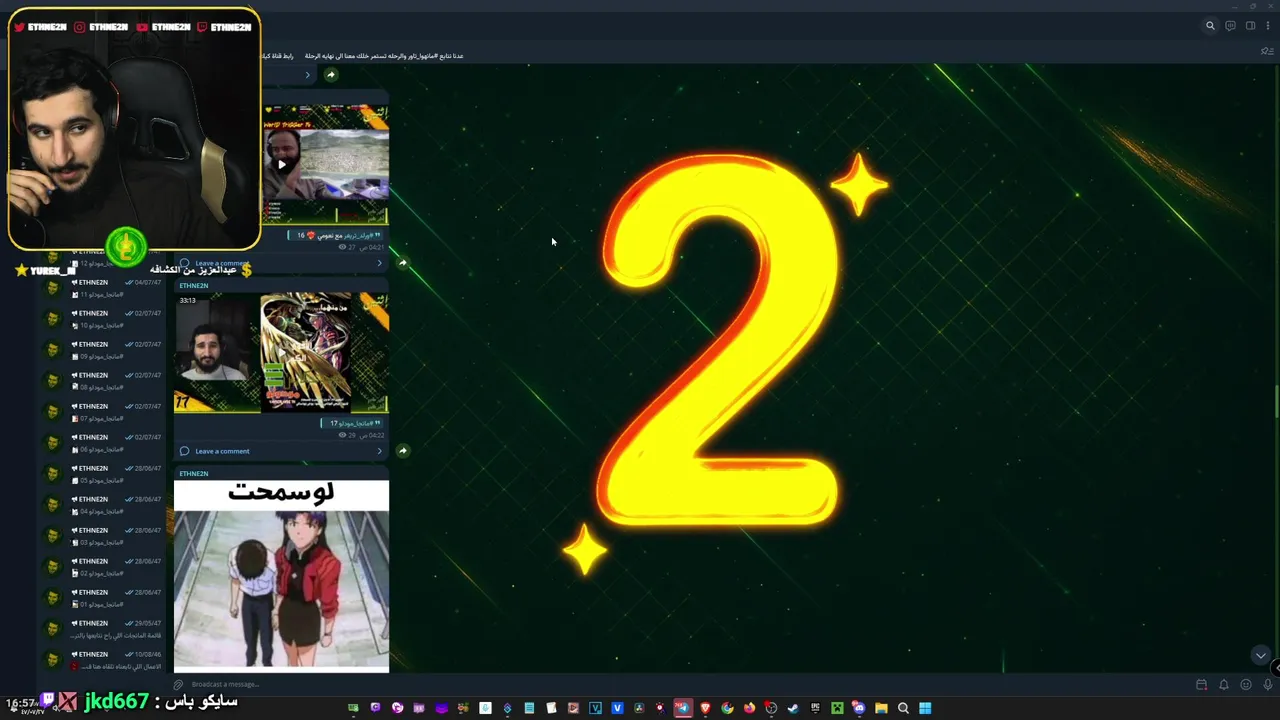Select list row مانجا_مودلو 09

[105, 351]
